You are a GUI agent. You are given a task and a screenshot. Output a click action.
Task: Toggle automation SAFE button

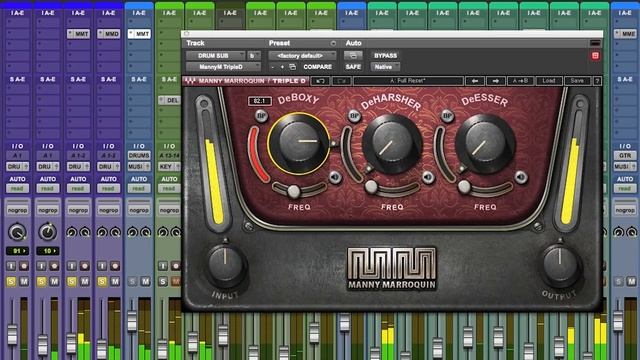[x=353, y=67]
